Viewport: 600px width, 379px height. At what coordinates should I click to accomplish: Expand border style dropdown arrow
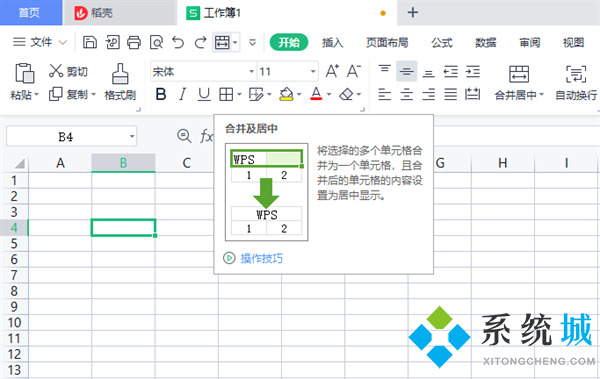pos(240,94)
